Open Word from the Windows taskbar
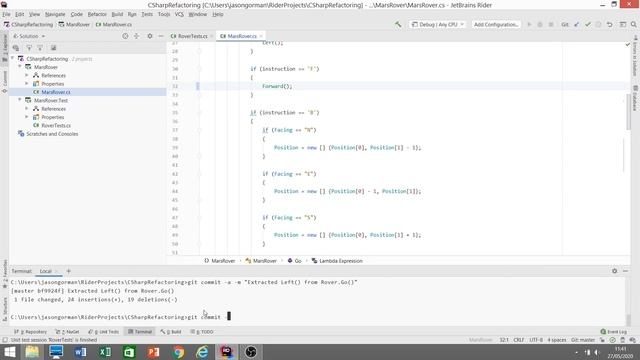Image resolution: width=640 pixels, height=360 pixels. 80,352
